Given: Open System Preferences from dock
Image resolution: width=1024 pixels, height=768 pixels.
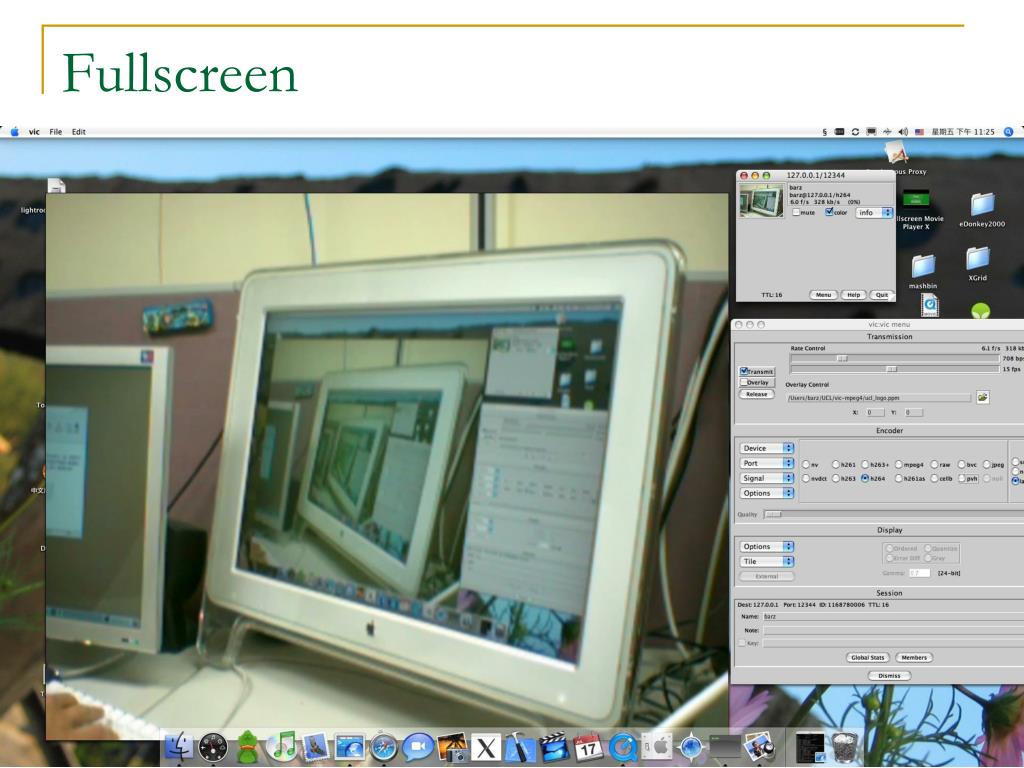Looking at the screenshot, I should tap(657, 746).
